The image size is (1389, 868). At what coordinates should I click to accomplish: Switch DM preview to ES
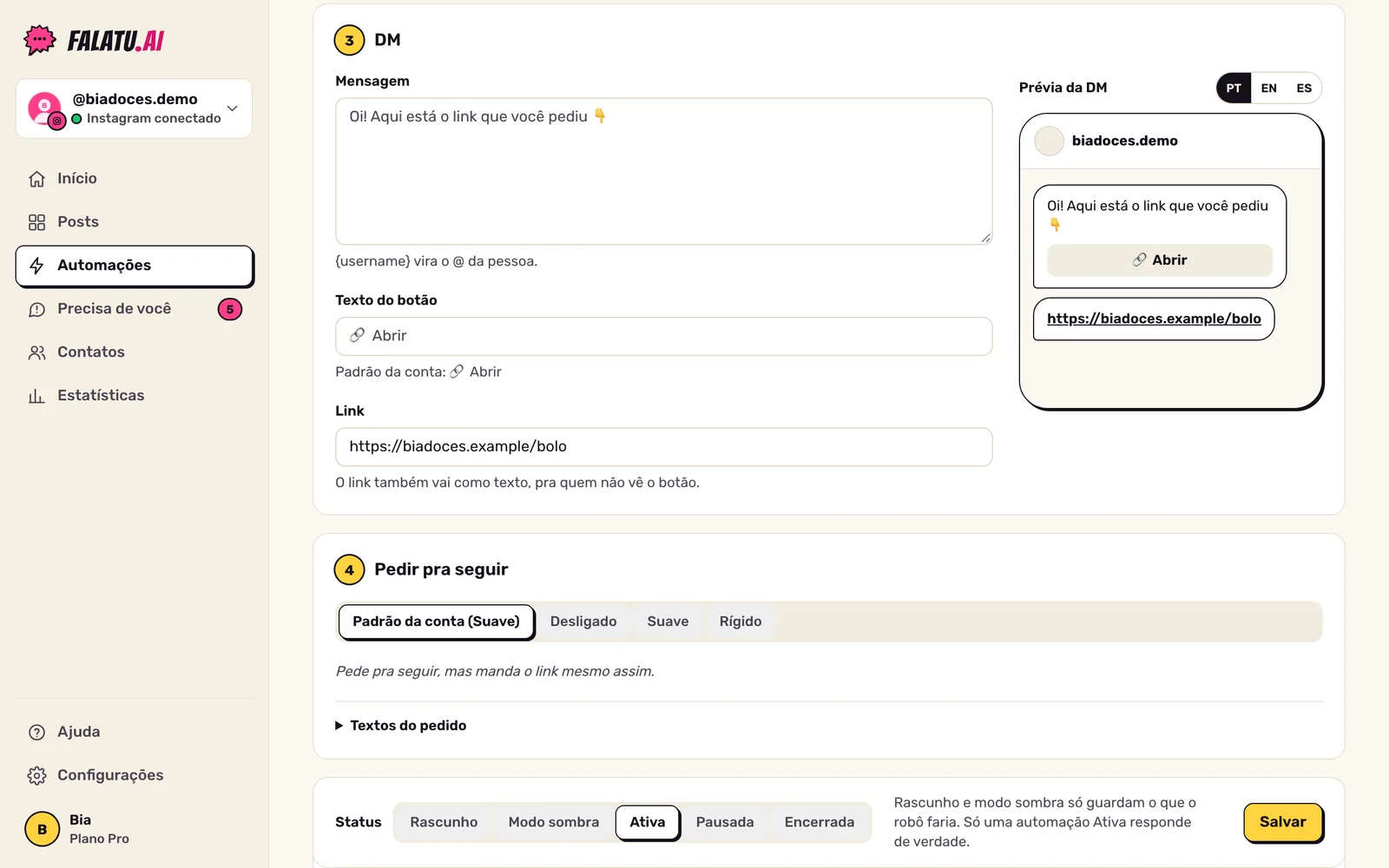click(1304, 88)
